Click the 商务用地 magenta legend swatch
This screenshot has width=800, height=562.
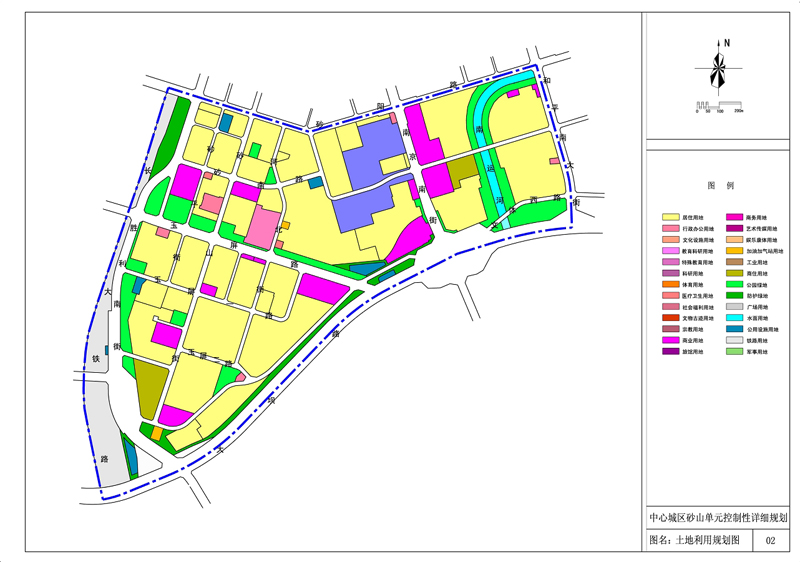point(734,217)
